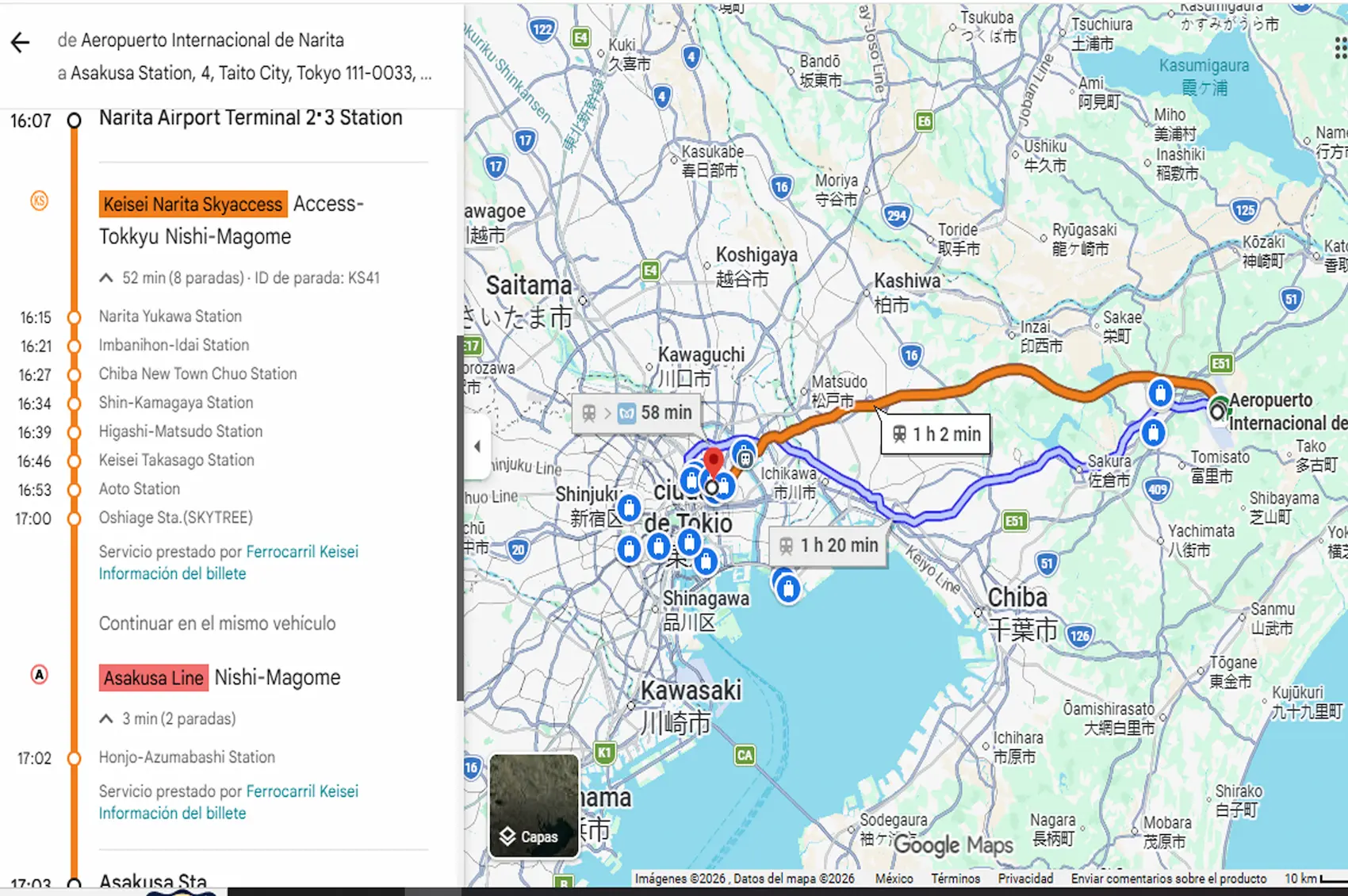Click Enviar comentarios sobre el producto
This screenshot has width=1348, height=896.
click(x=1169, y=879)
